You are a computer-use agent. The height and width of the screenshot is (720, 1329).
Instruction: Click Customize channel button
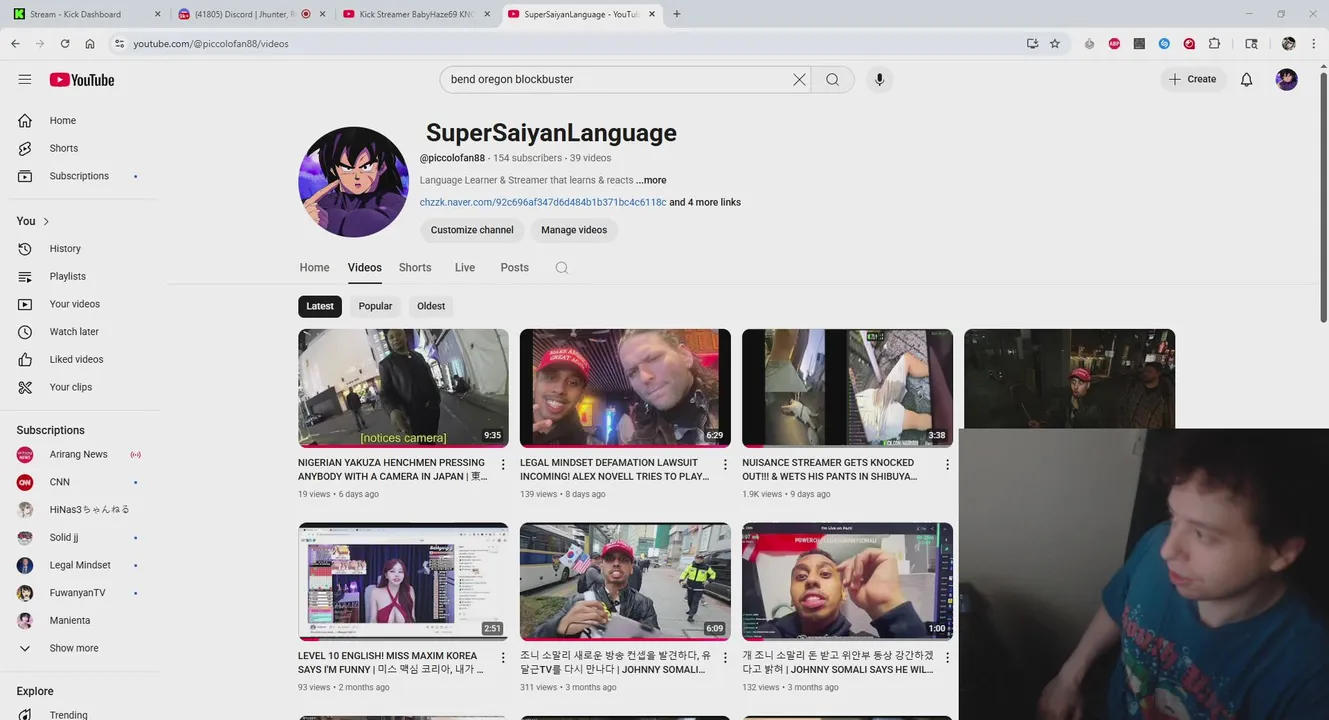(472, 230)
